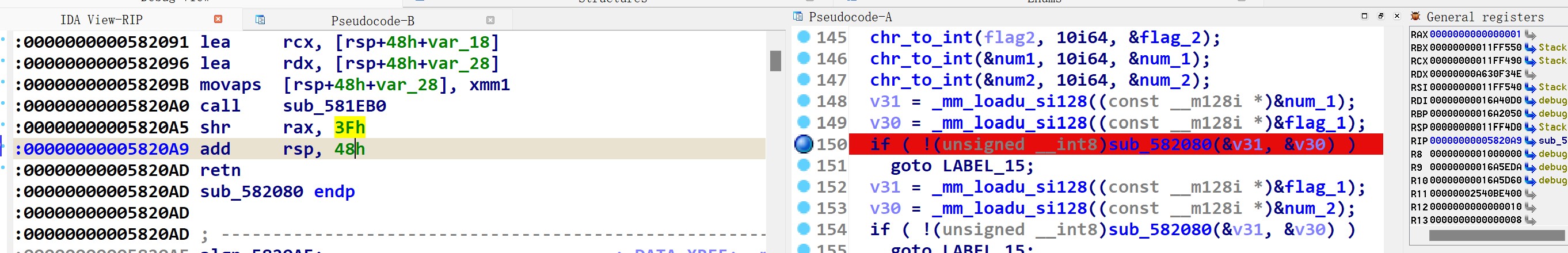The width and height of the screenshot is (1568, 253).
Task: Toggle breakpoint dot on line 147
Action: [804, 80]
